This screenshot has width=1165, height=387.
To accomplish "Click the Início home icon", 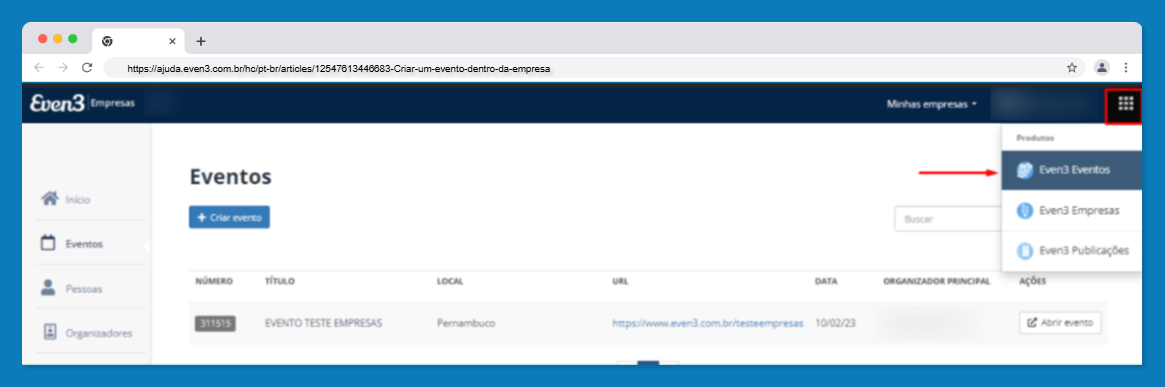I will point(50,199).
